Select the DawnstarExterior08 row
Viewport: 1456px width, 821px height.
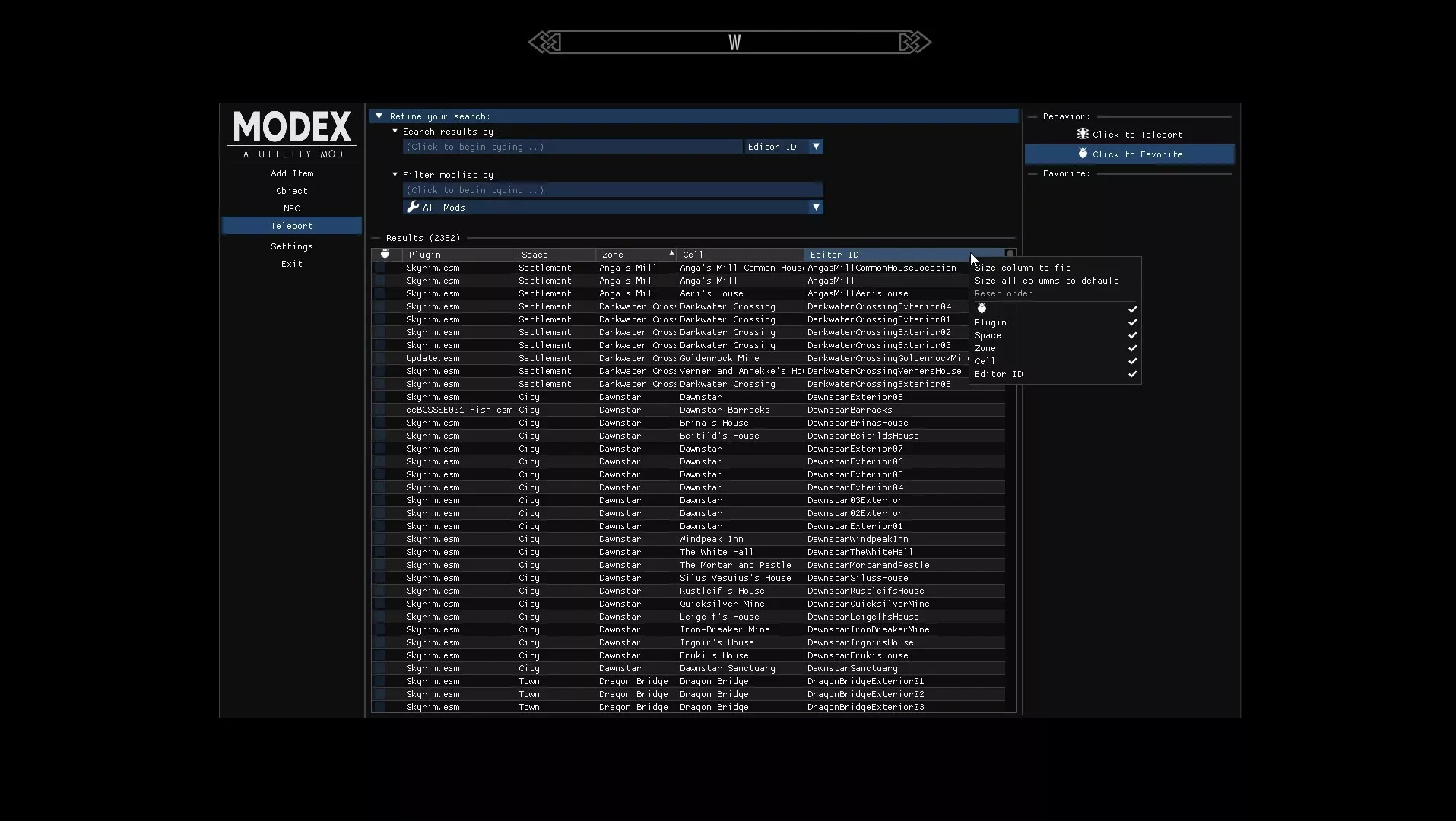[688, 397]
